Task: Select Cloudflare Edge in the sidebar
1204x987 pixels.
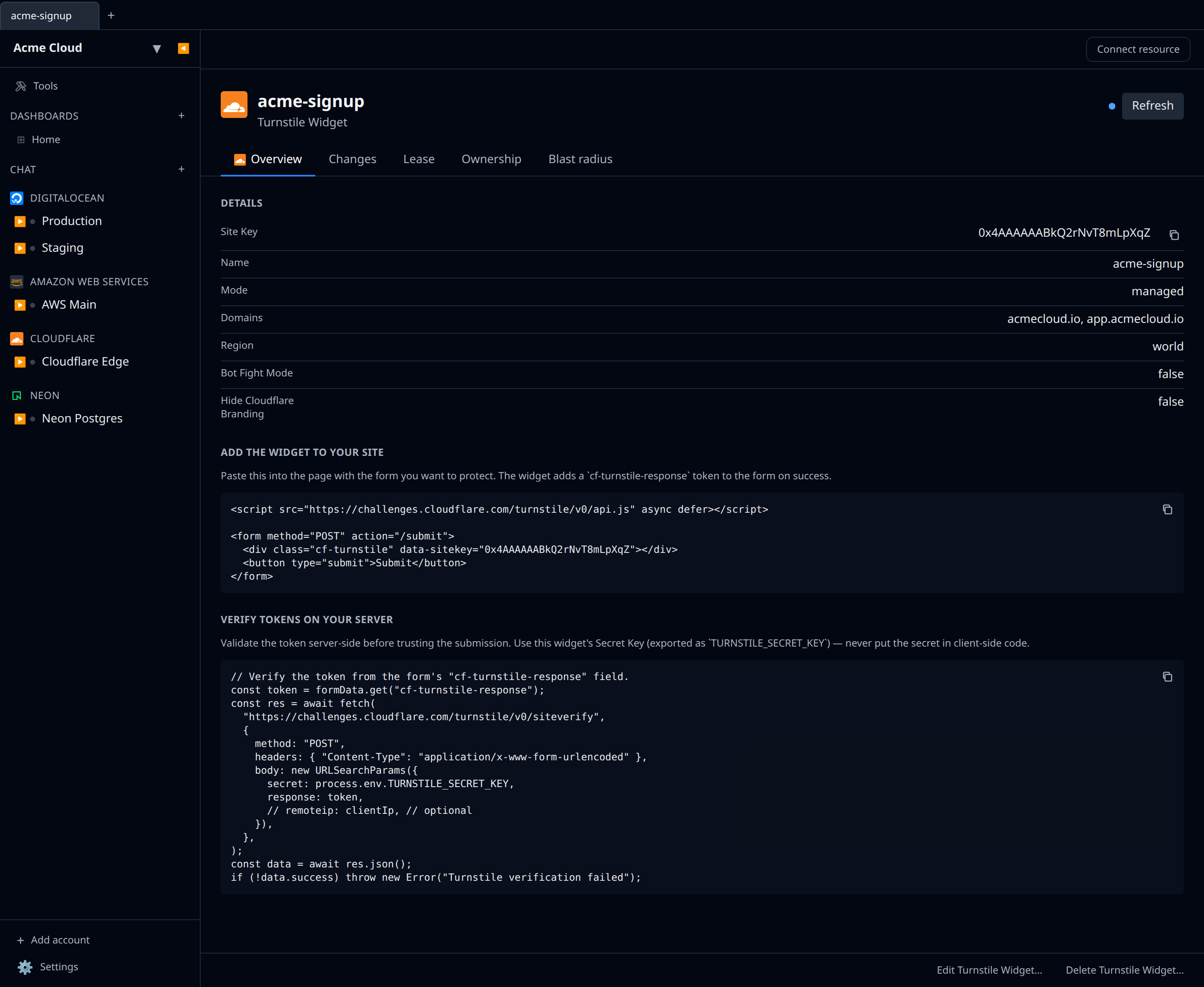Action: click(x=85, y=362)
